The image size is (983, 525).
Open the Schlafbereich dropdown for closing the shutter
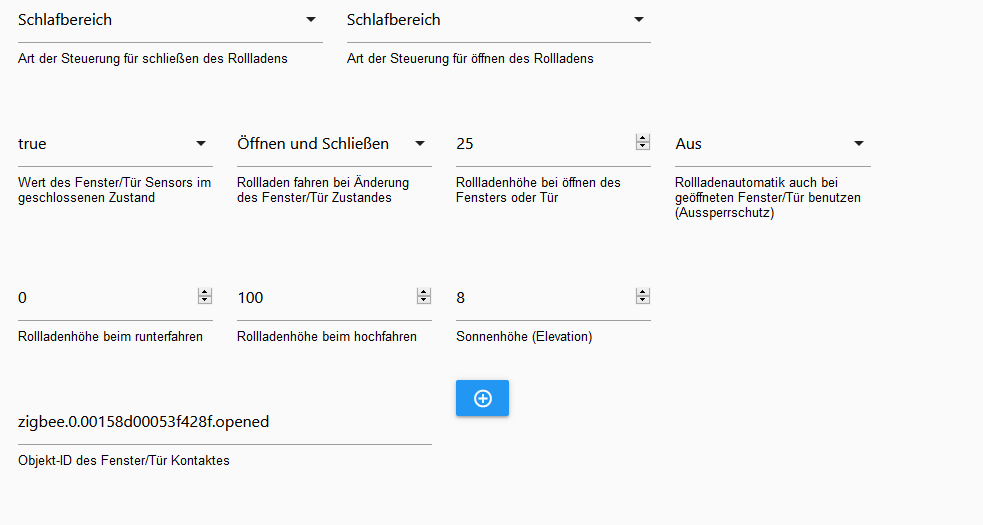tap(170, 20)
